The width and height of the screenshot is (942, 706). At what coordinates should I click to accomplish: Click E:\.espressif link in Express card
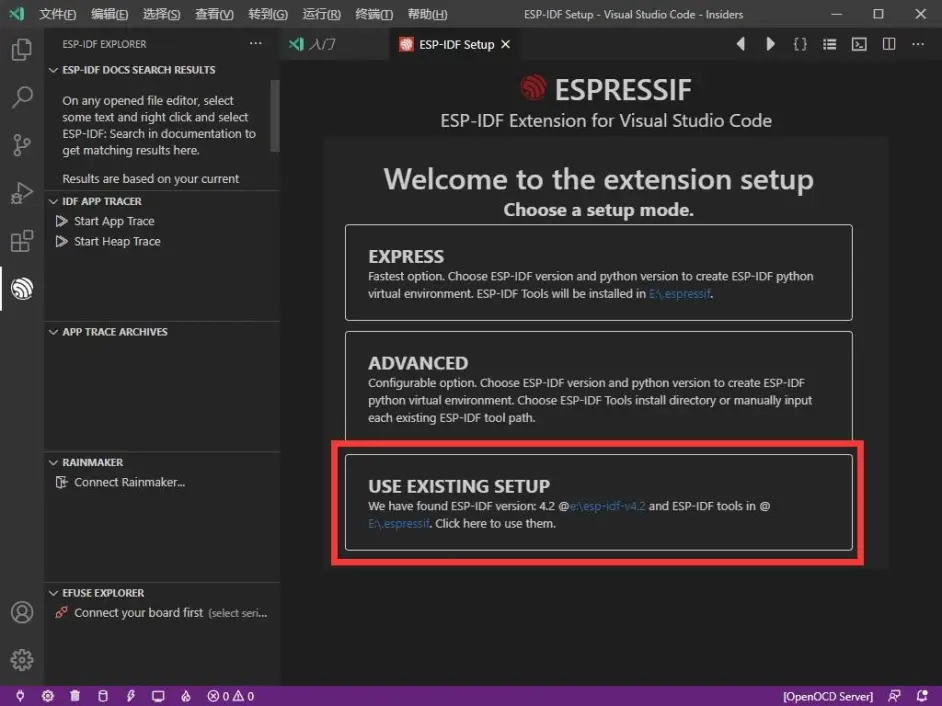tap(679, 294)
